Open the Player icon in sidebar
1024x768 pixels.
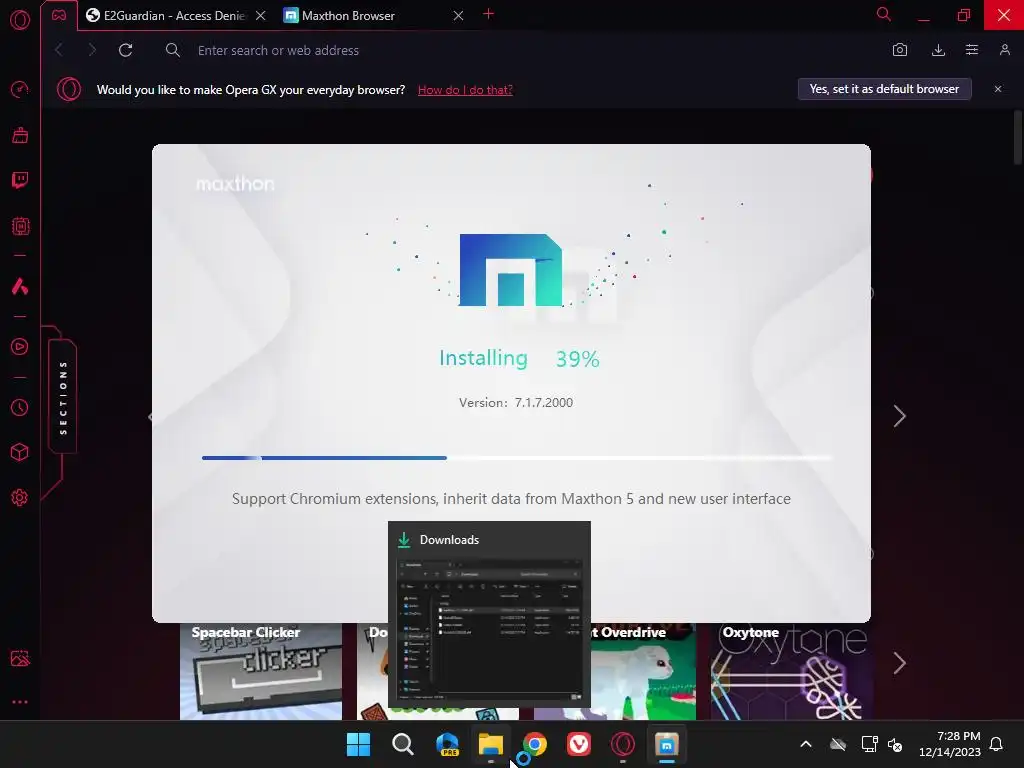click(20, 346)
